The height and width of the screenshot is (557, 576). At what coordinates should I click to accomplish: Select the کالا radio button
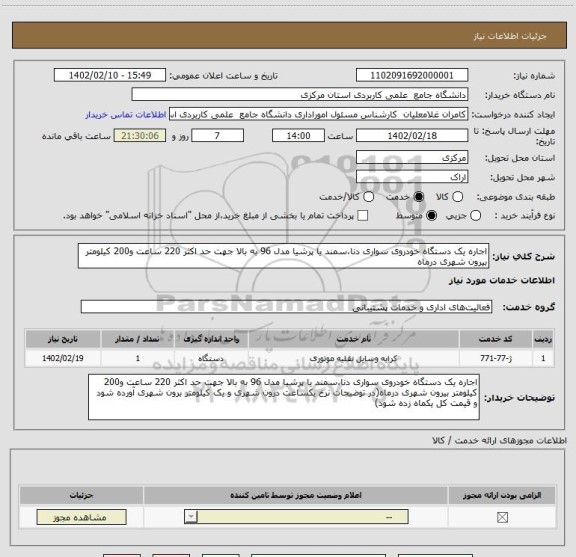pyautogui.click(x=457, y=197)
